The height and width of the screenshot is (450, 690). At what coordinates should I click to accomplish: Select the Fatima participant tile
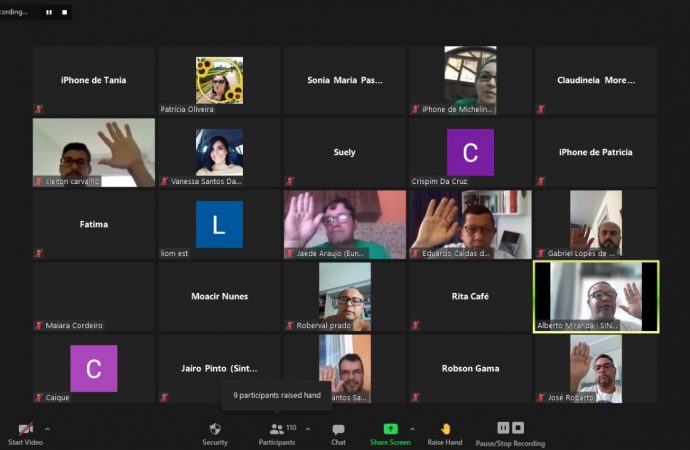point(94,224)
